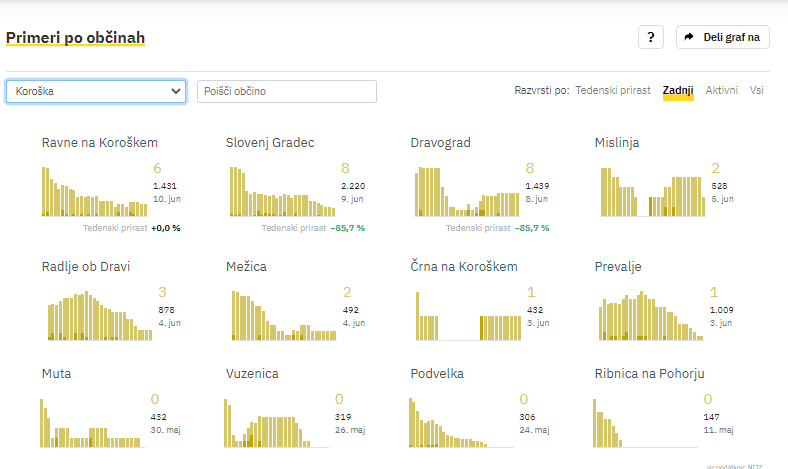
Task: Click the Dravograd bar chart
Action: pyautogui.click(x=466, y=191)
